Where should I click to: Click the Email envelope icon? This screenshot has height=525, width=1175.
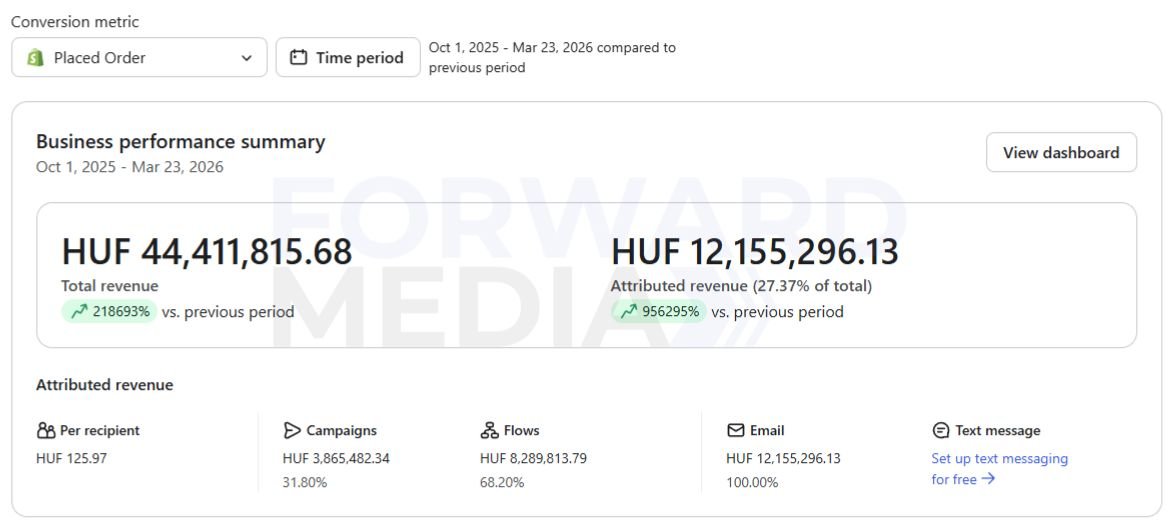coord(736,431)
